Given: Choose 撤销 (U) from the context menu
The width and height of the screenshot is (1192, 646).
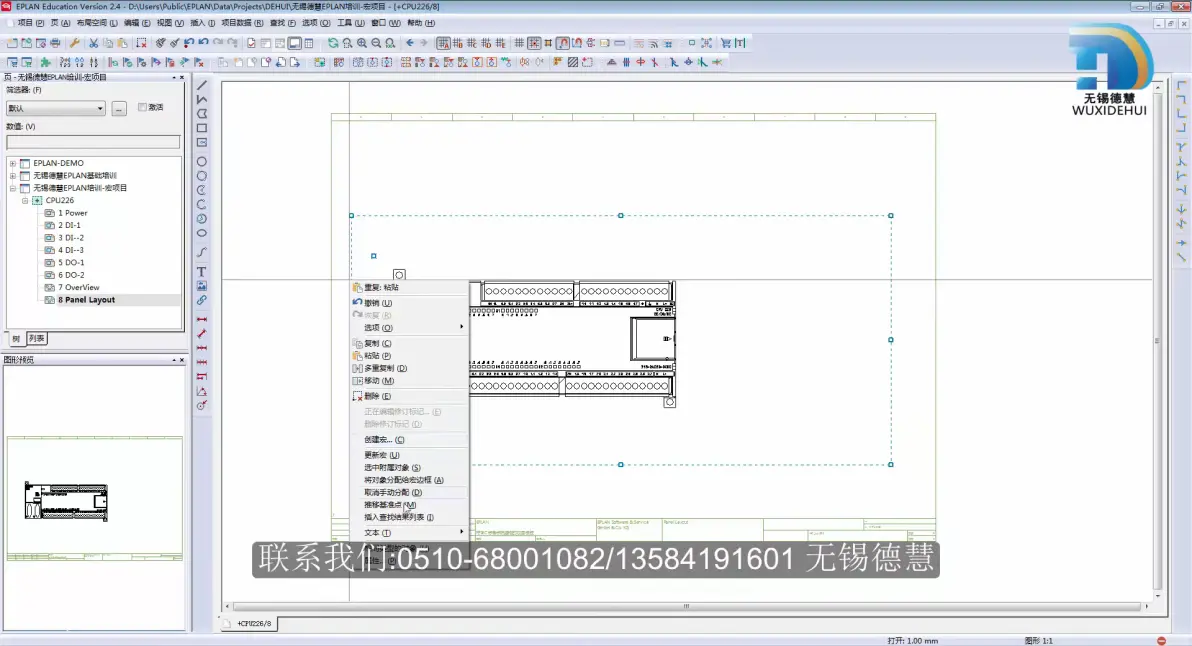Looking at the screenshot, I should click(x=409, y=302).
